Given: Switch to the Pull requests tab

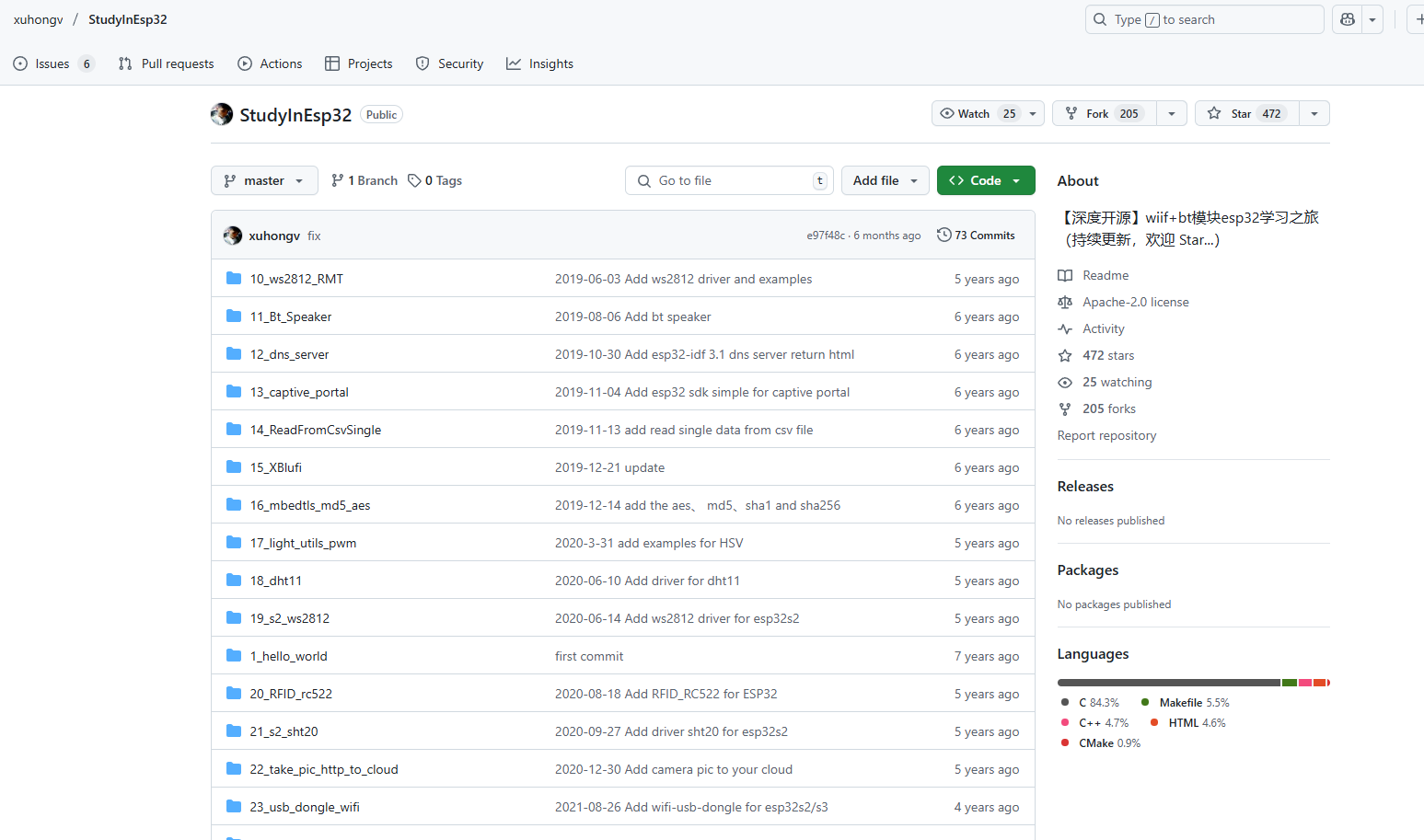Looking at the screenshot, I should tap(166, 63).
